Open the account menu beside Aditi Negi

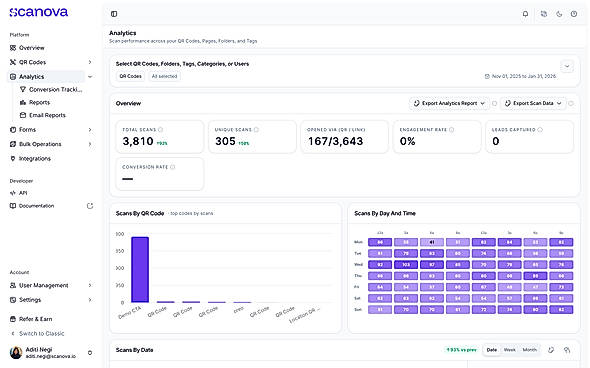pyautogui.click(x=90, y=353)
